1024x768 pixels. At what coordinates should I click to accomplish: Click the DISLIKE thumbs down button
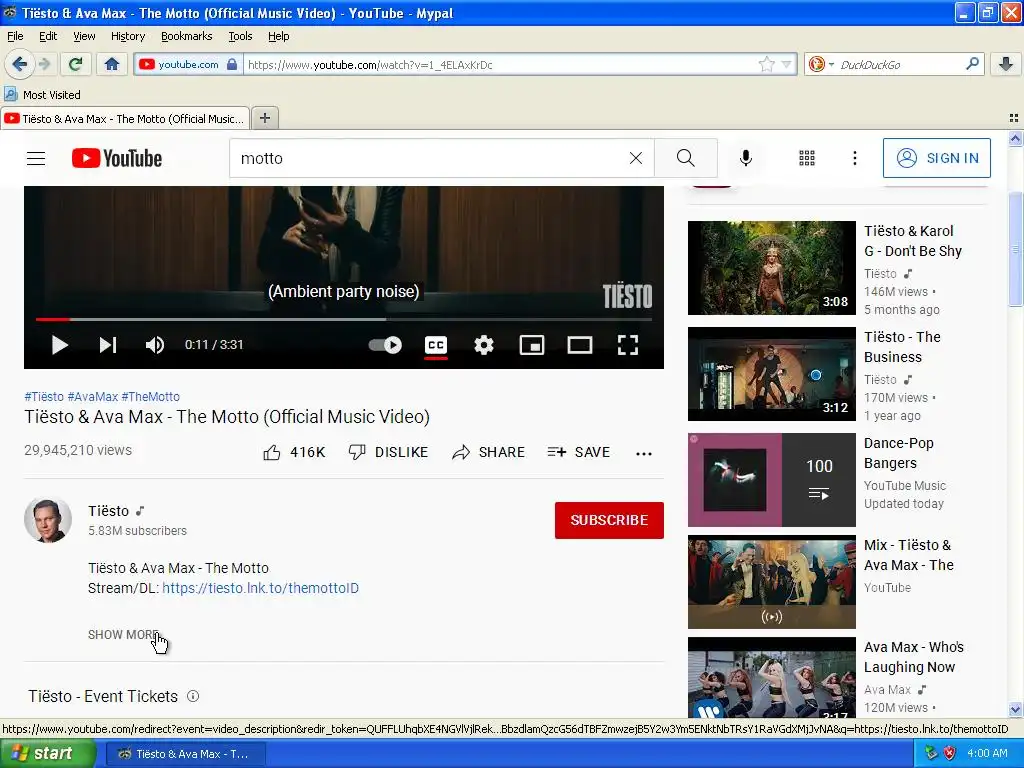389,452
